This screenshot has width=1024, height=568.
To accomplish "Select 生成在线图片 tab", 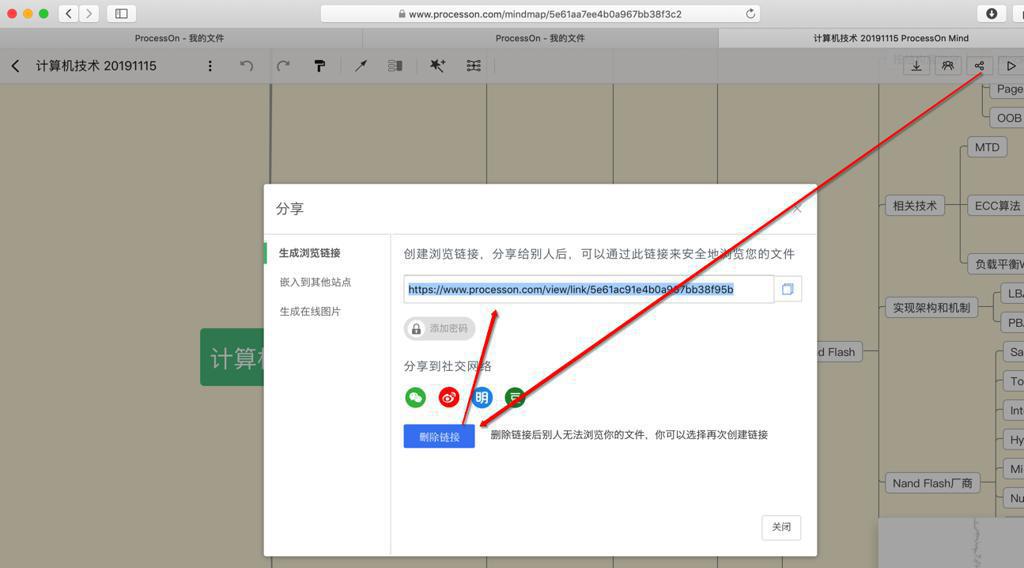I will point(310,311).
